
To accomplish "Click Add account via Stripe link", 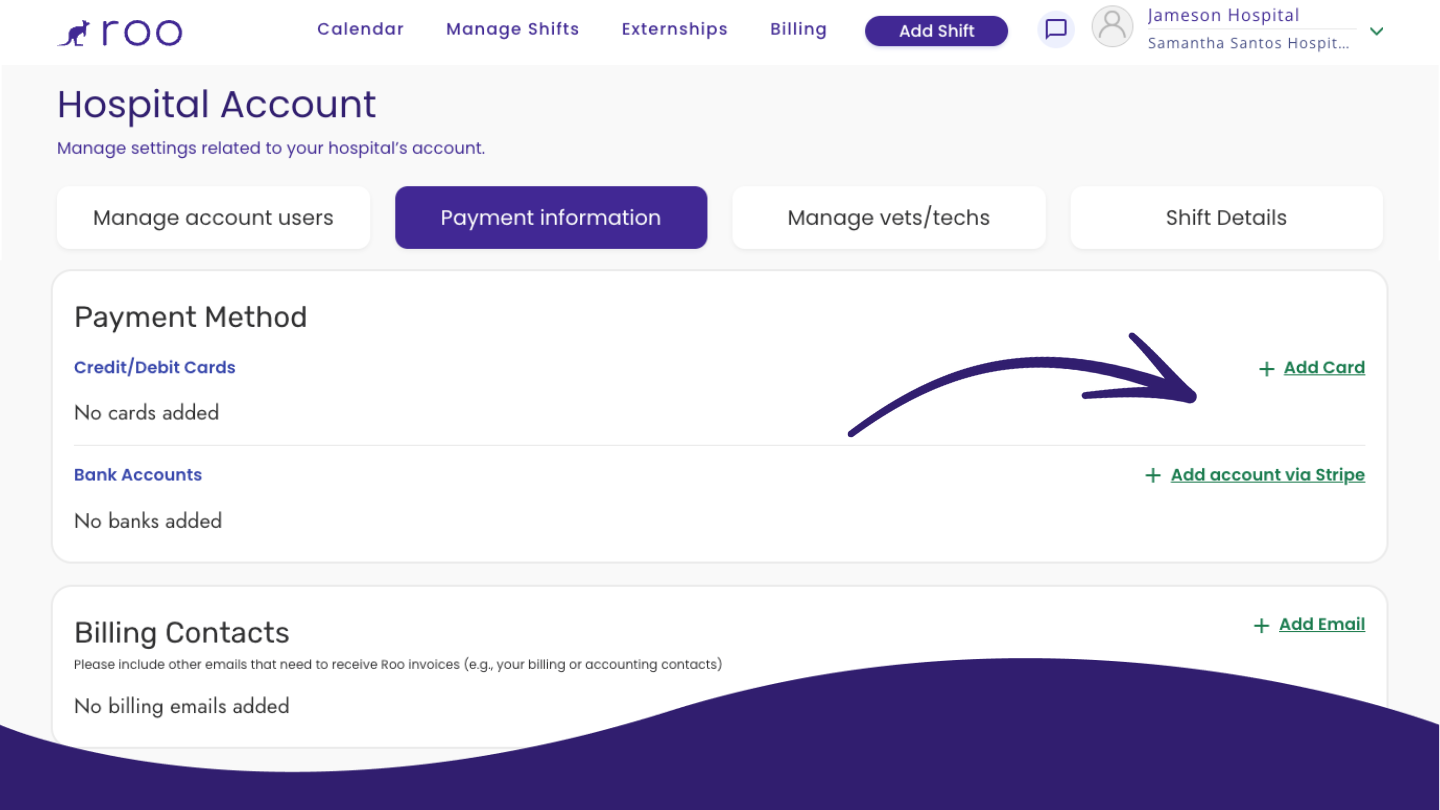I will pos(1267,475).
